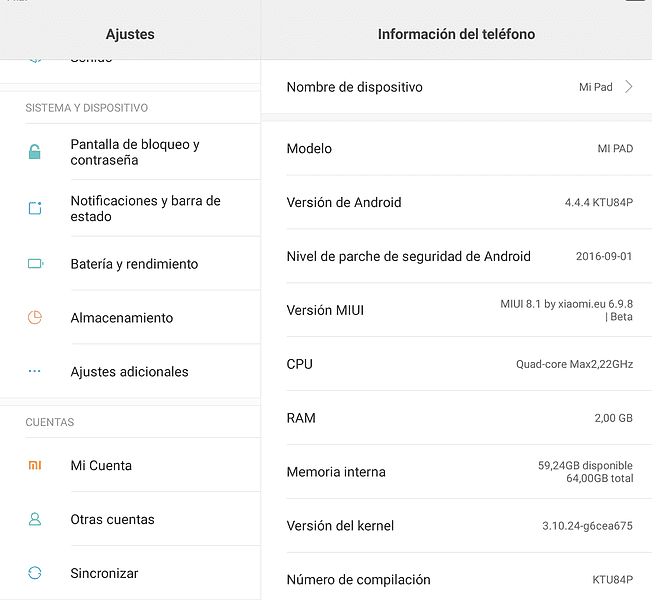The image size is (652, 600).
Task: Tap the 59,24GB disponible value
Action: tap(585, 465)
